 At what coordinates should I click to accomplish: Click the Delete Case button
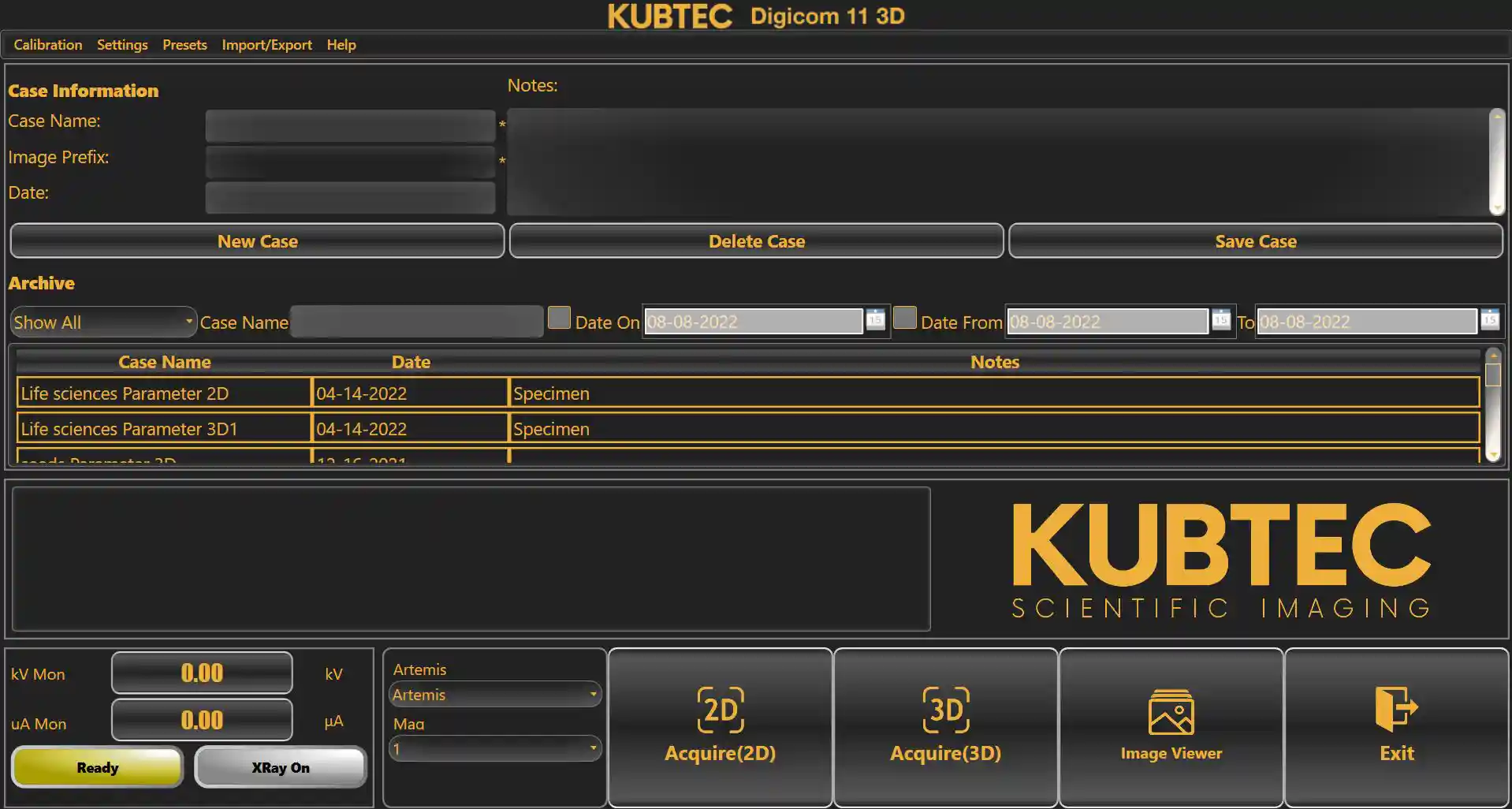click(x=756, y=241)
